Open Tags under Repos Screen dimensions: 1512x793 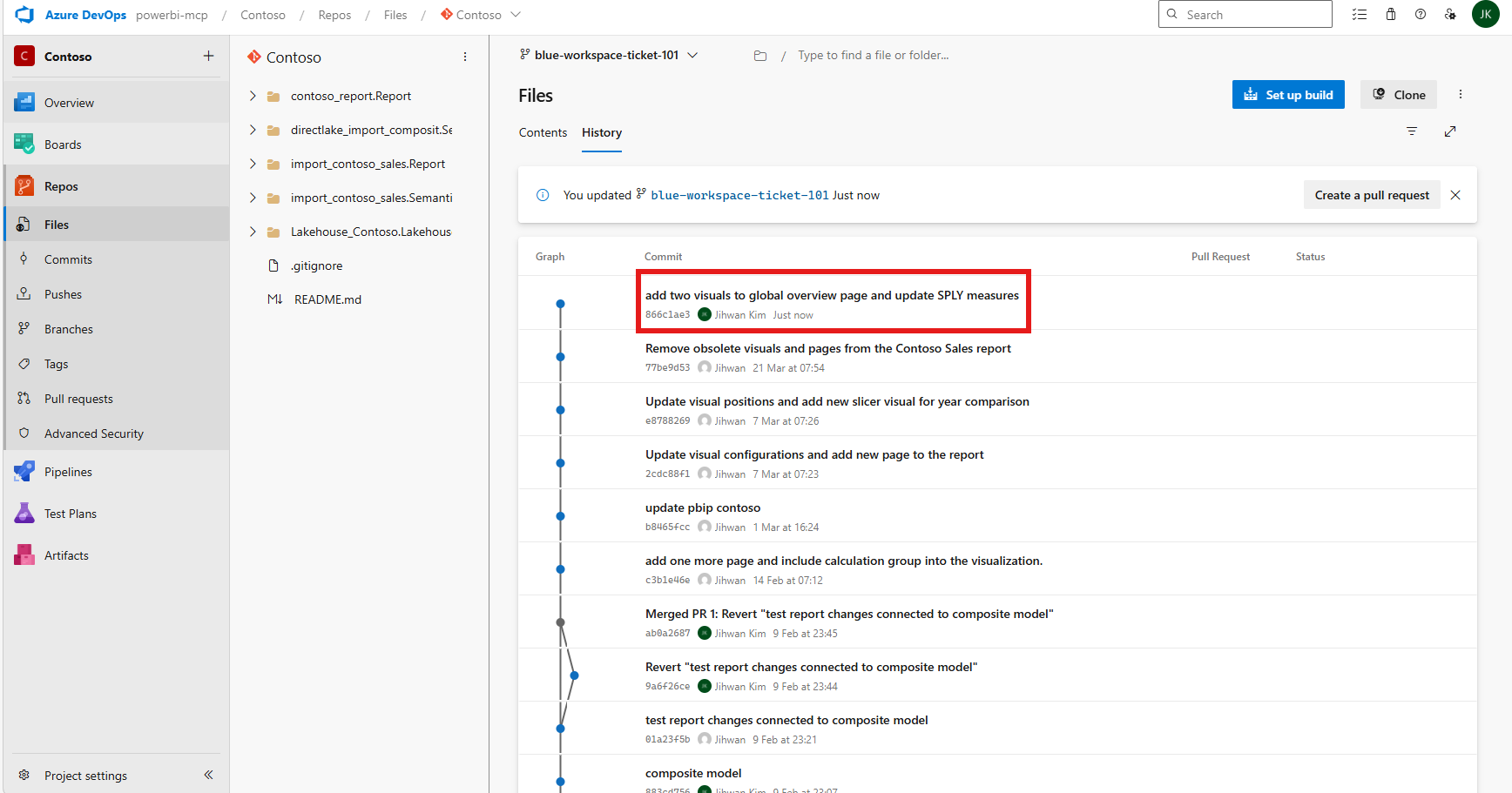pyautogui.click(x=117, y=364)
